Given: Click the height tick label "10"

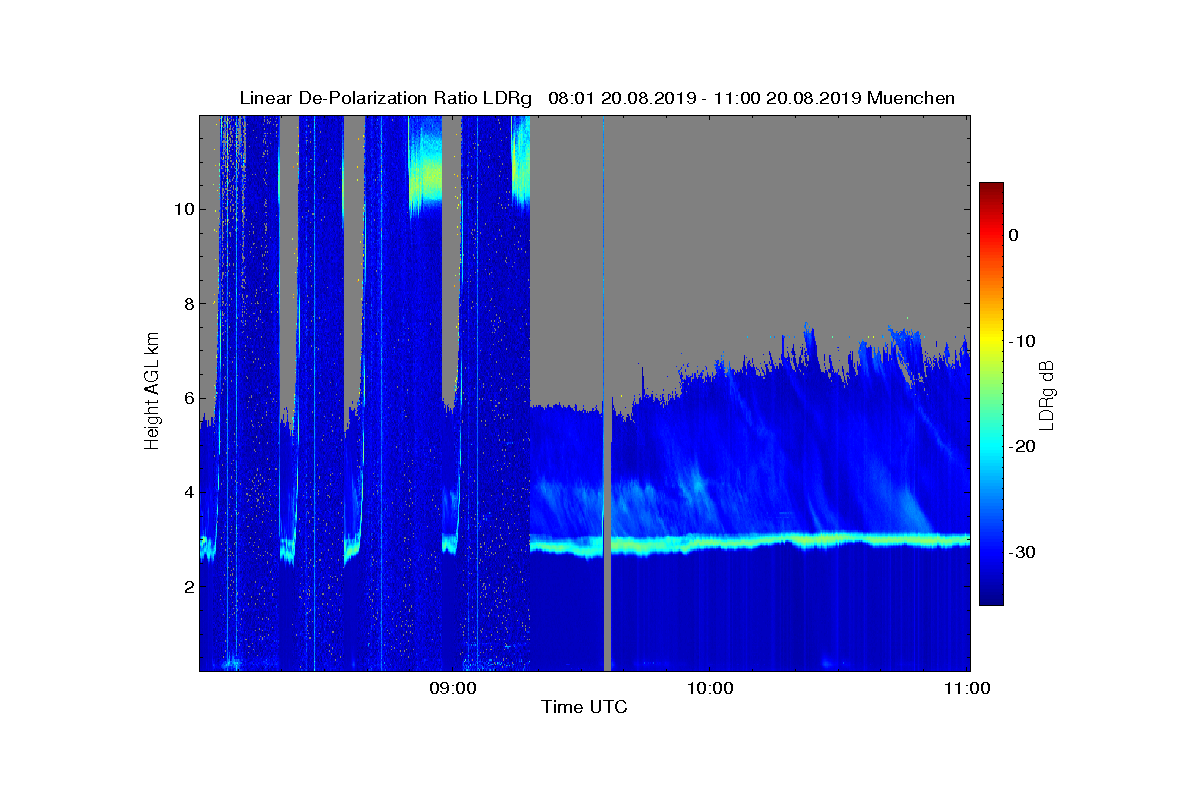Looking at the screenshot, I should (183, 209).
